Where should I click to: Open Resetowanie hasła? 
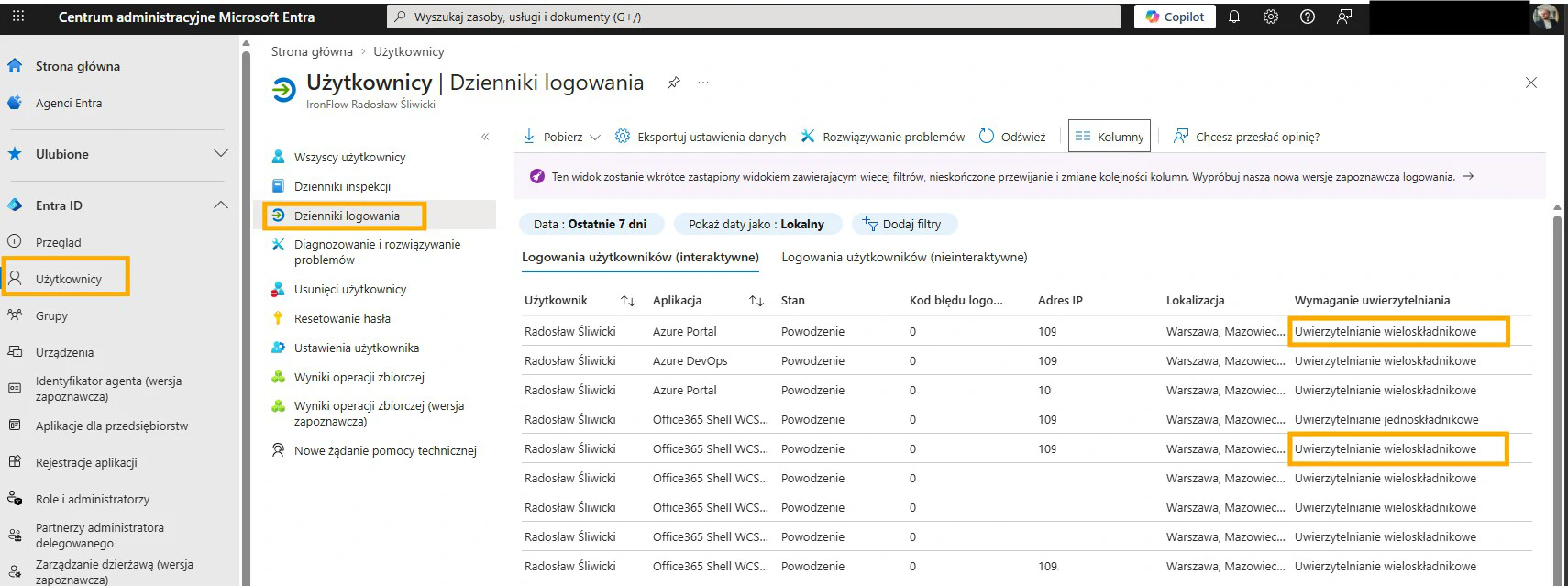point(342,318)
